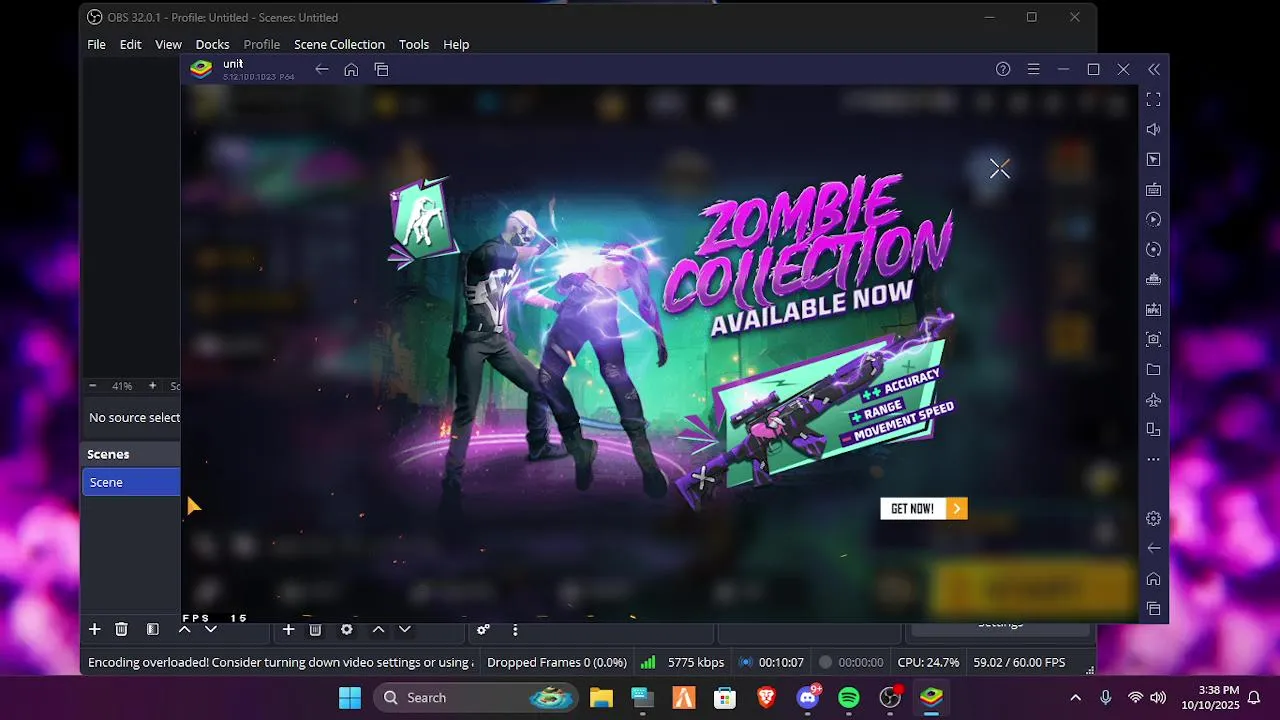1280x720 pixels.
Task: Open OBS View menu
Action: (x=168, y=44)
